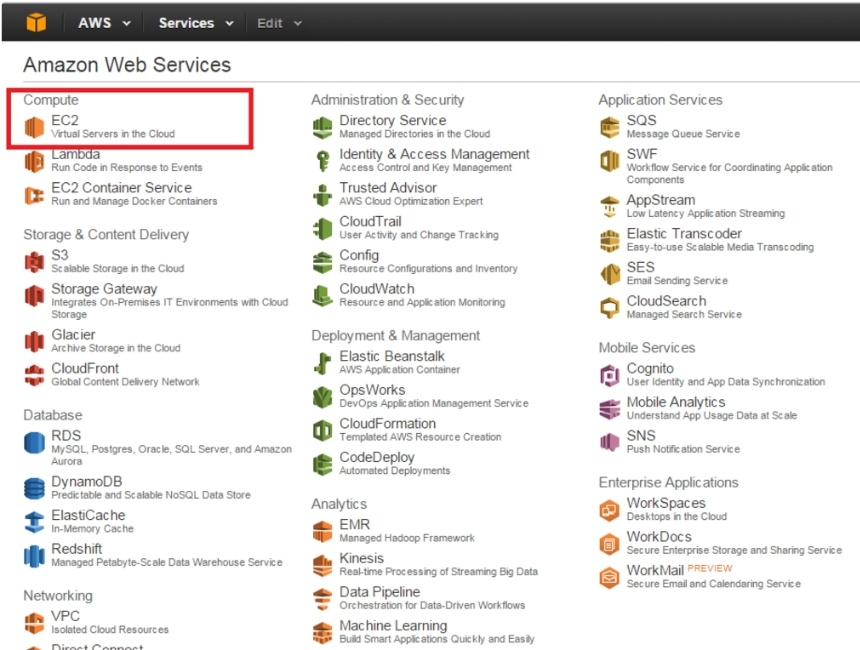
Task: Click the CloudWatch icon
Action: coord(322,296)
